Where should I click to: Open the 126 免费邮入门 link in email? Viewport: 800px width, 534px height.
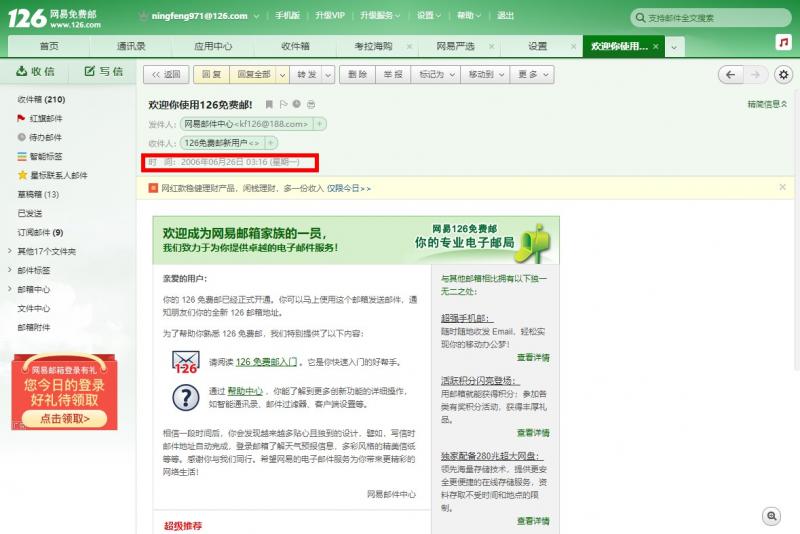click(266, 362)
